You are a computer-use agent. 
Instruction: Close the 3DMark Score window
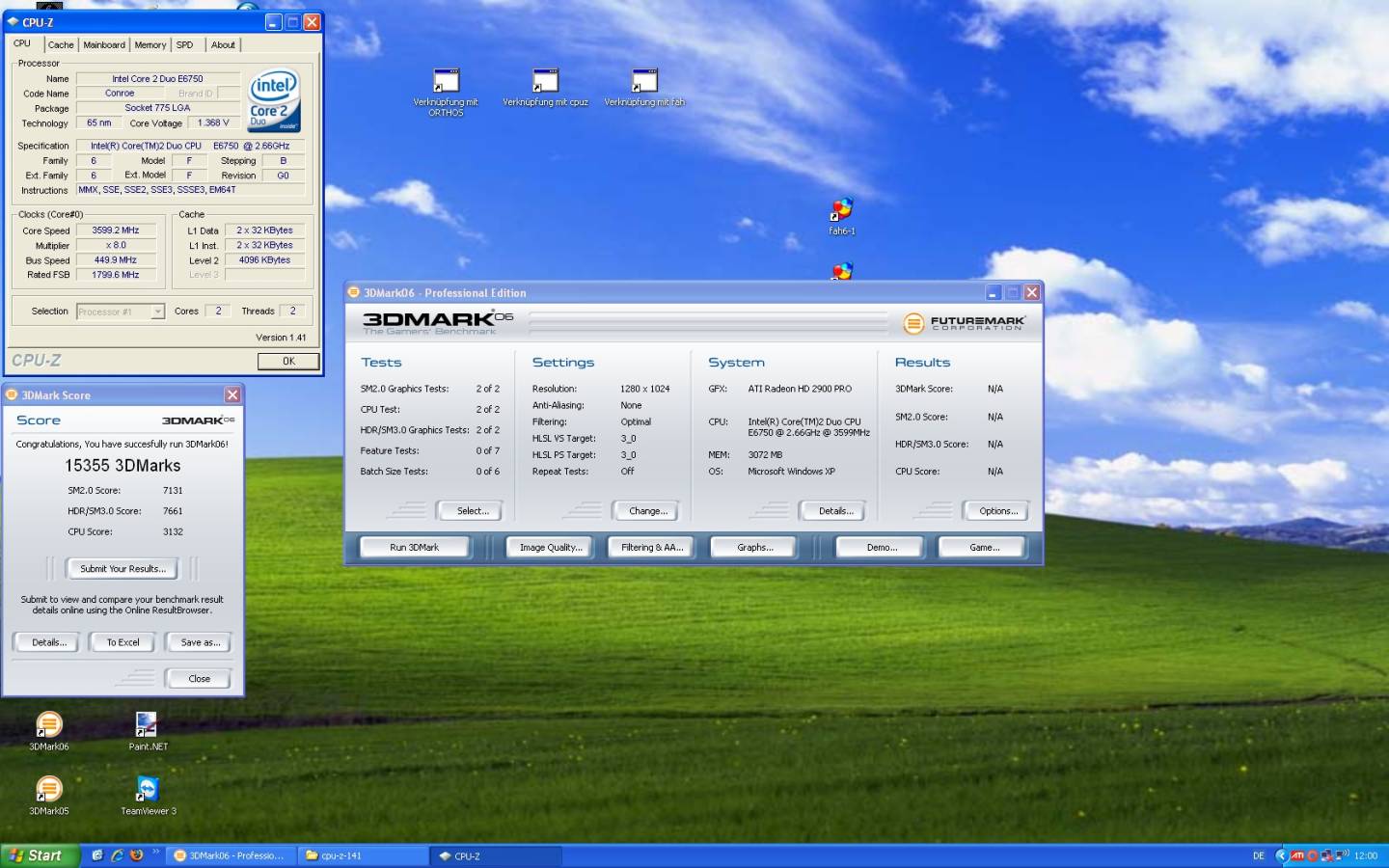point(232,394)
